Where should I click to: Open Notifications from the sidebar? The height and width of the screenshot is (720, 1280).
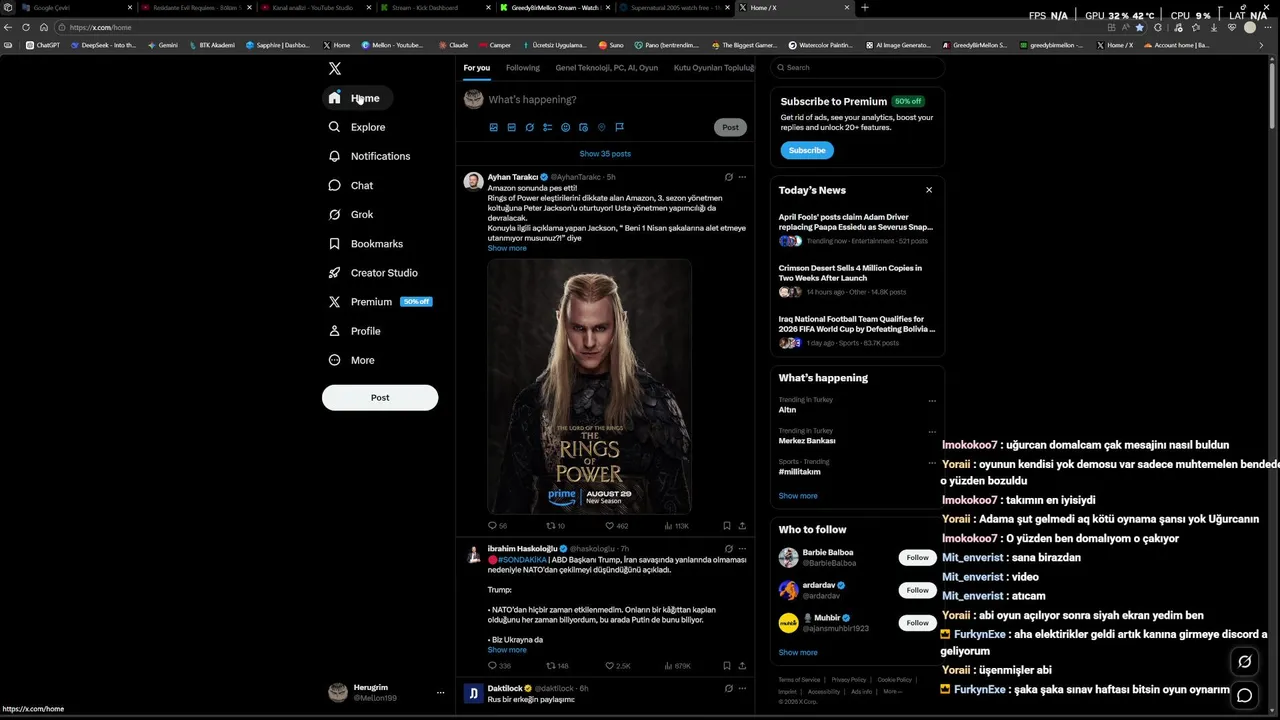[369, 156]
